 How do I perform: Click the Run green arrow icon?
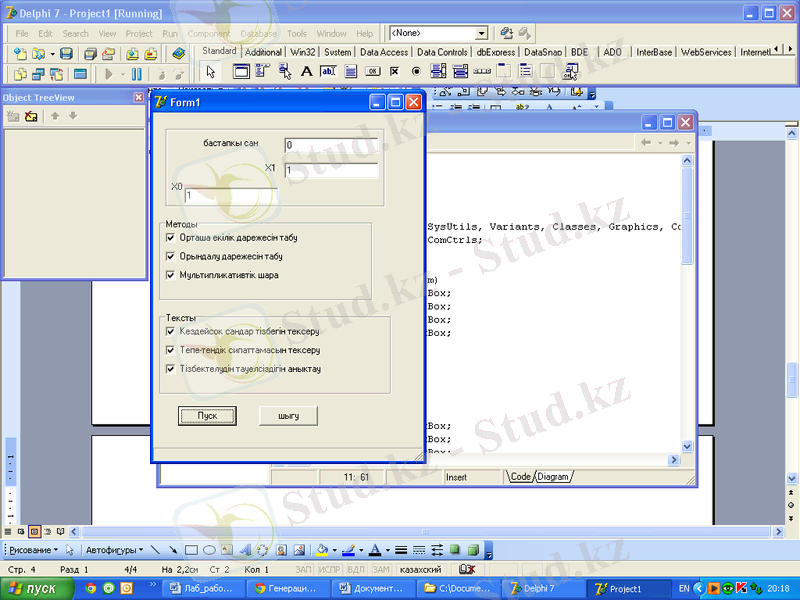(108, 74)
